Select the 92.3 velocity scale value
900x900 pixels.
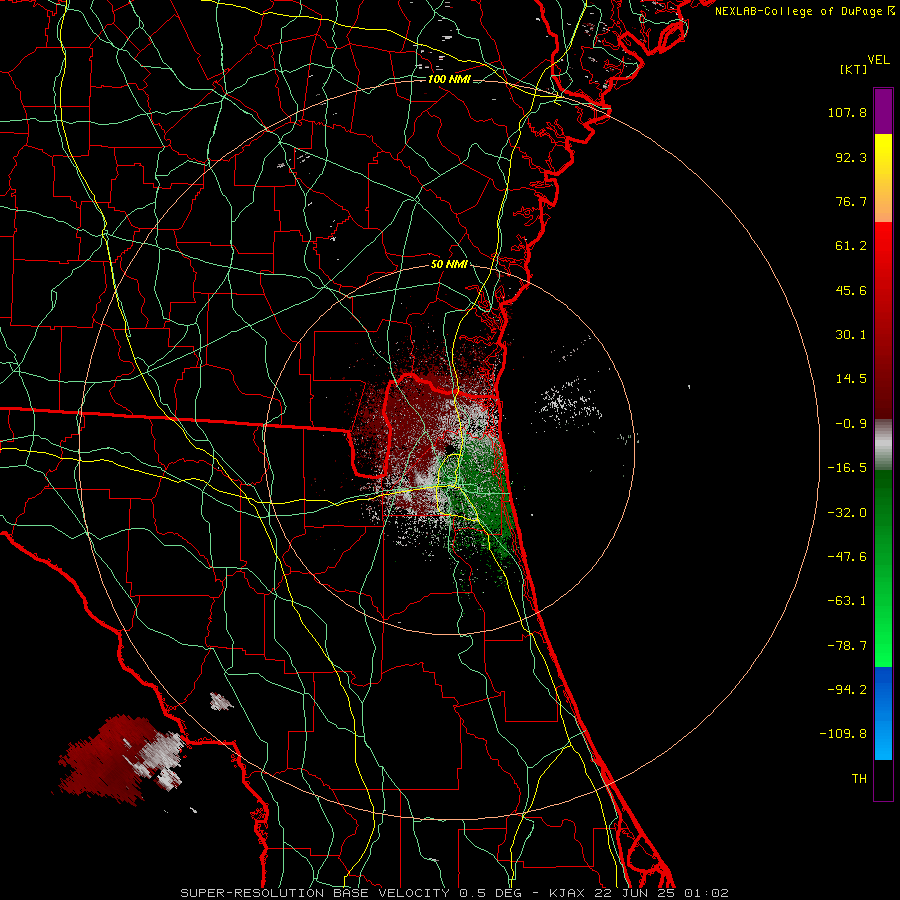click(x=851, y=157)
